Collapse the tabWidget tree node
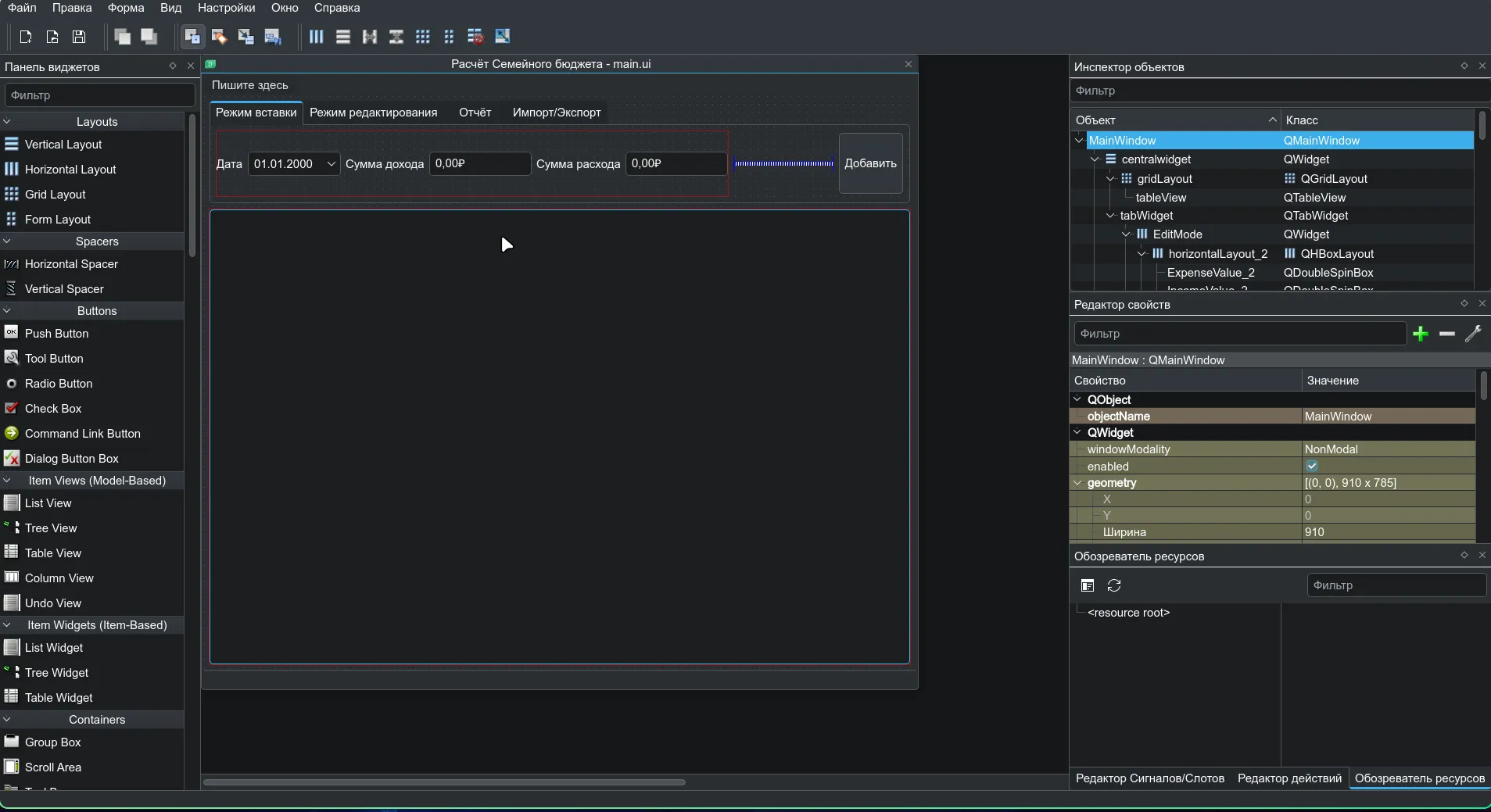The width and height of the screenshot is (1491, 812). [1110, 216]
